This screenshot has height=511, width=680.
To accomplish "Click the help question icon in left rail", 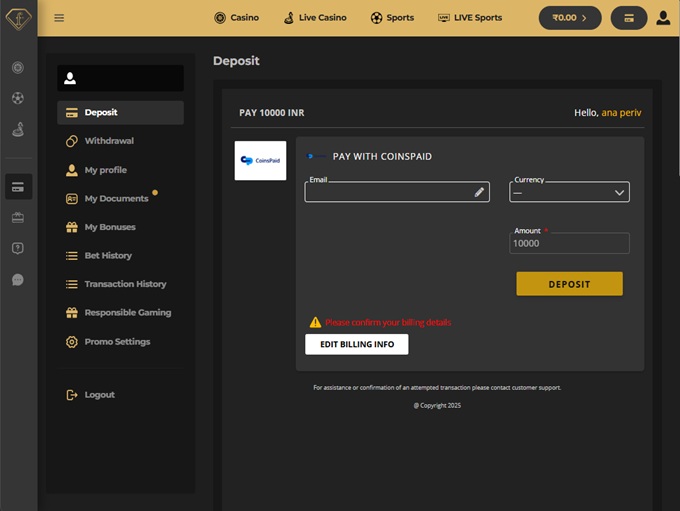I will coord(18,248).
